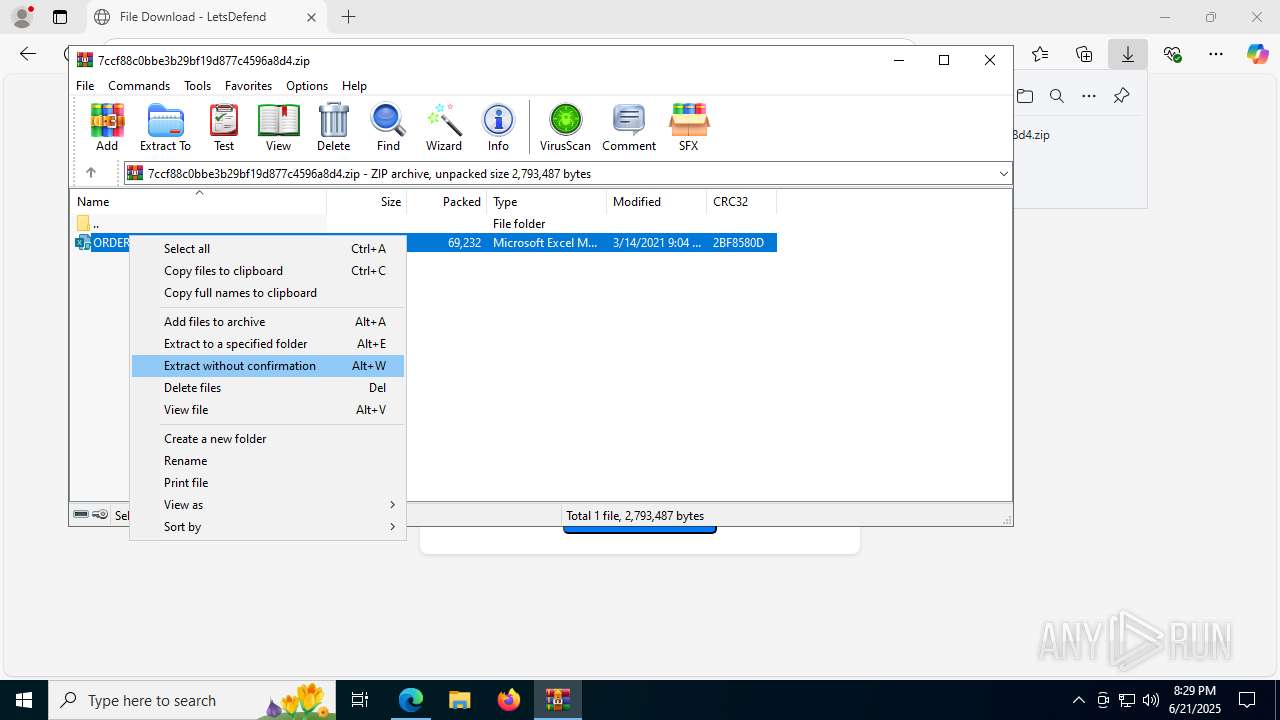Pin the Edge downloads panel
This screenshot has width=1280, height=720.
(x=1121, y=96)
